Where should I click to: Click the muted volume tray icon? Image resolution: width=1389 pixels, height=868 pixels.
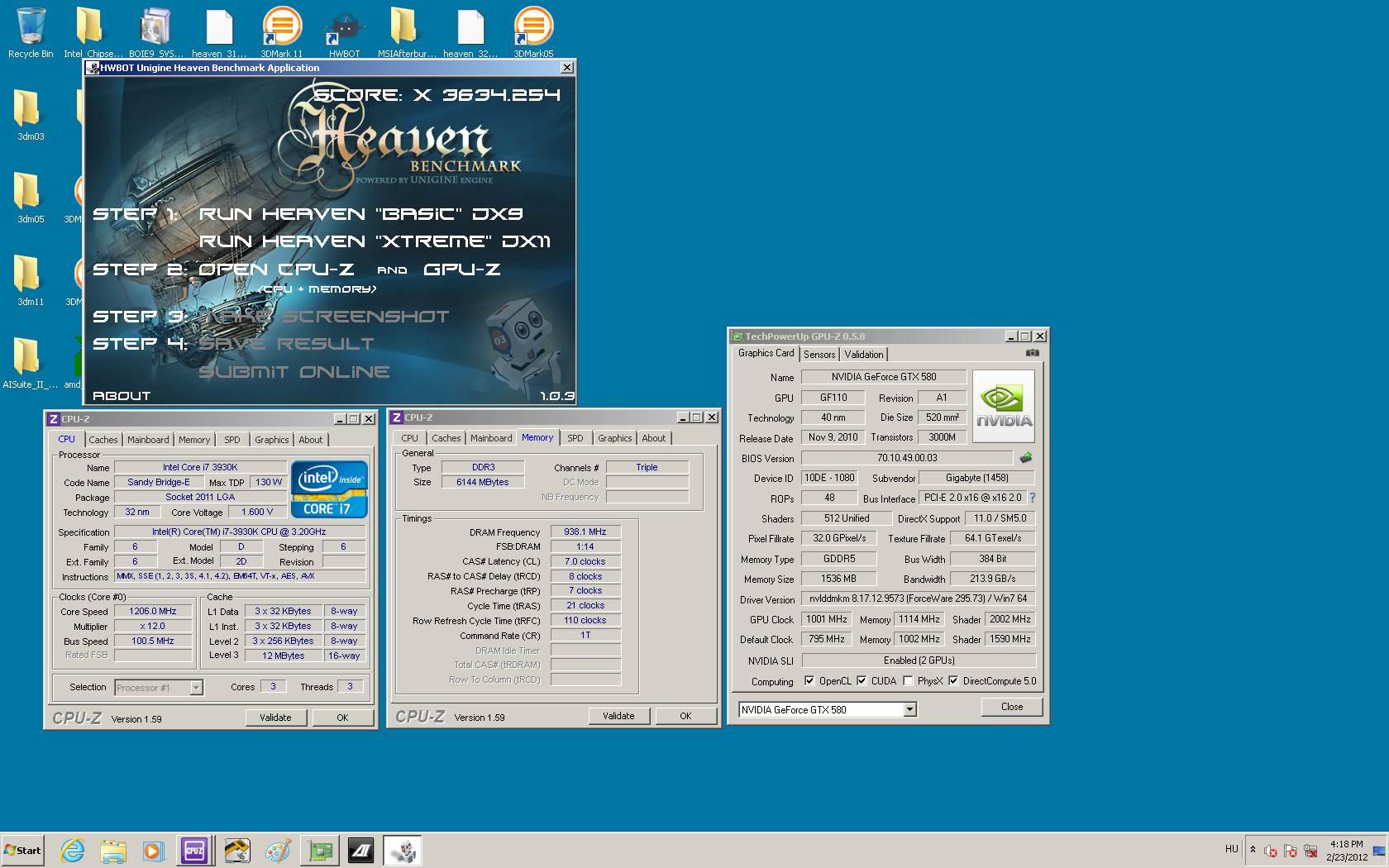tap(1271, 851)
